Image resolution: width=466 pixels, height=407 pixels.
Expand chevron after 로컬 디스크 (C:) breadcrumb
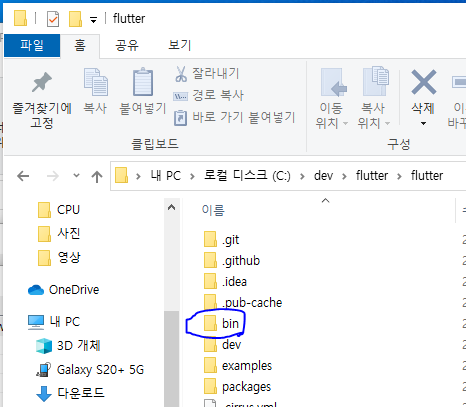pos(302,176)
